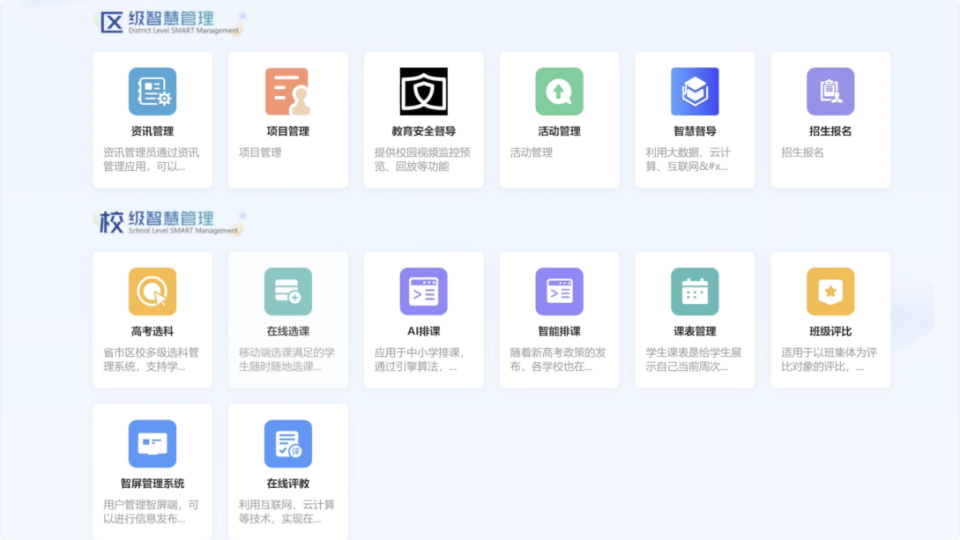960x540 pixels.
Task: Click the 智慧督导 card title
Action: coord(695,131)
